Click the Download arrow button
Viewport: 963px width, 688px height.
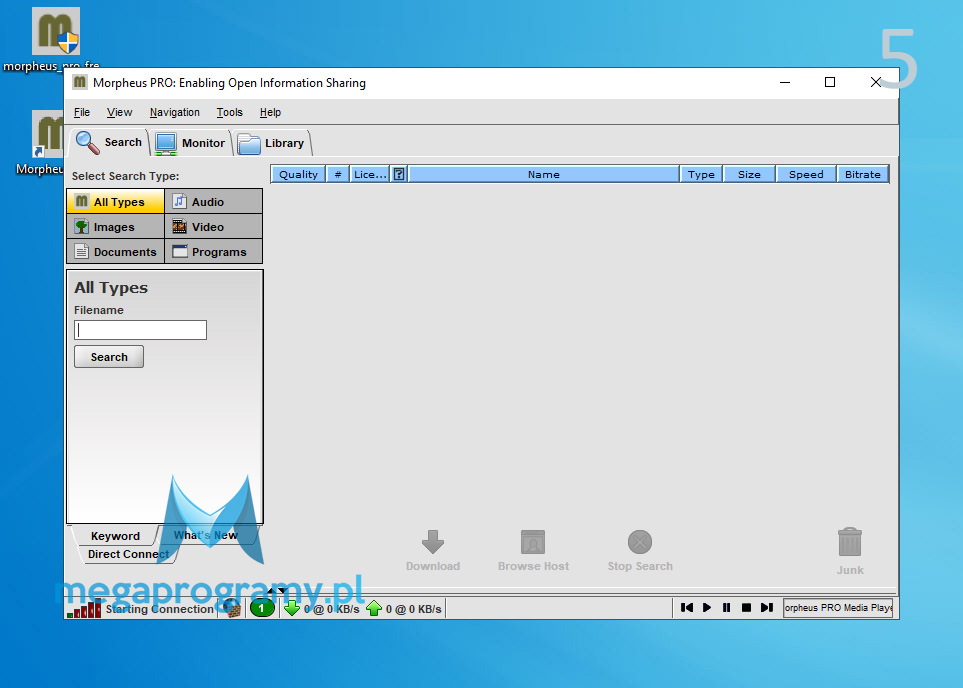[433, 550]
